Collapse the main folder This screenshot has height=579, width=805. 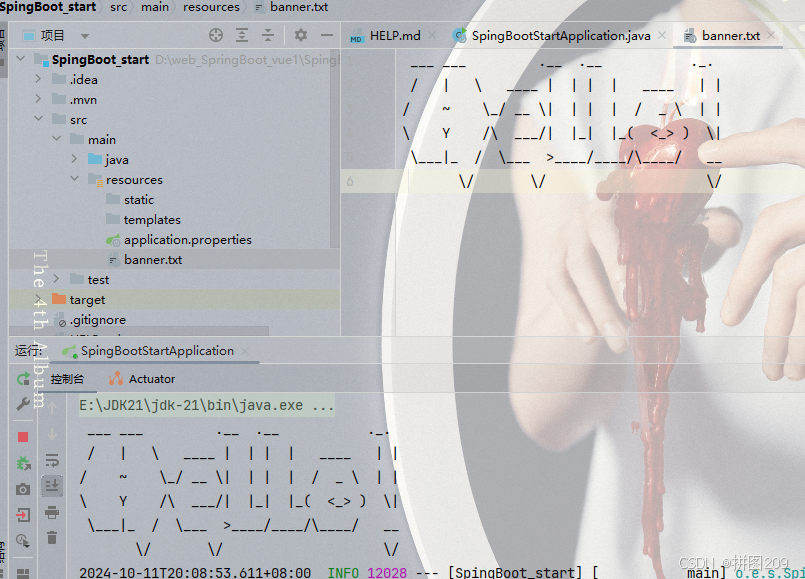[56, 139]
